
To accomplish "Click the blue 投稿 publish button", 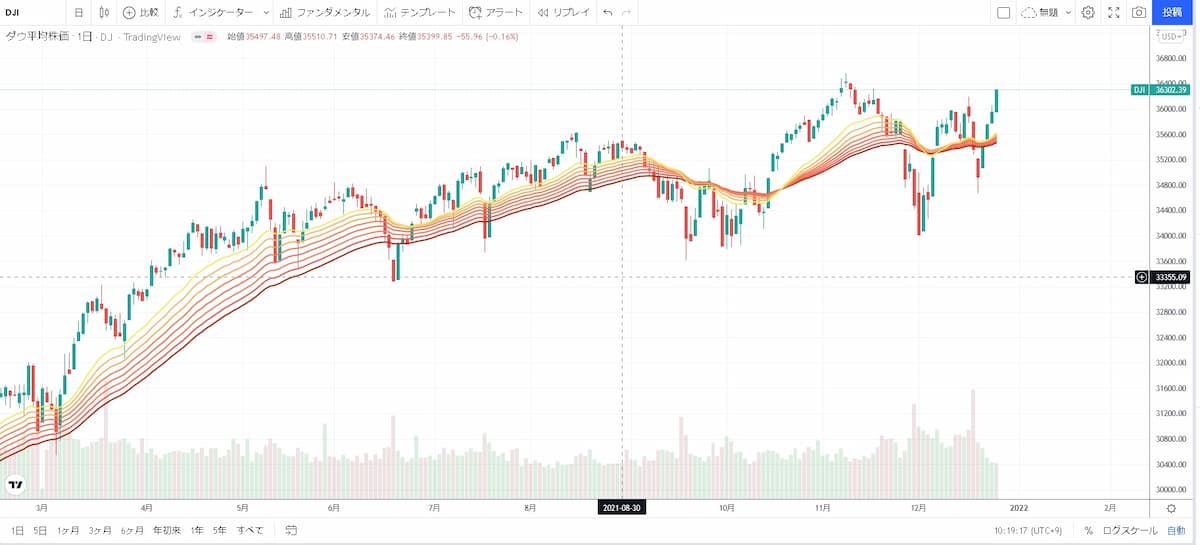I will pyautogui.click(x=1172, y=13).
